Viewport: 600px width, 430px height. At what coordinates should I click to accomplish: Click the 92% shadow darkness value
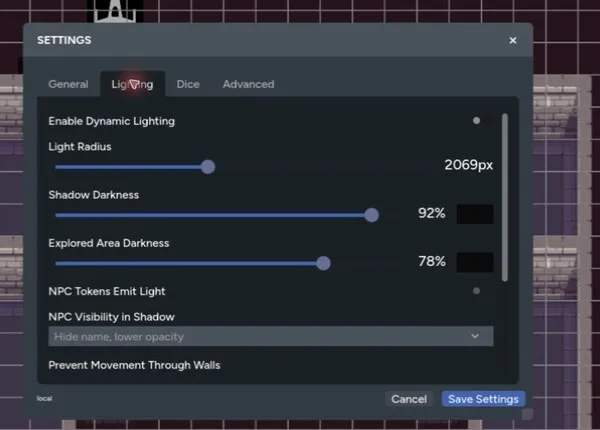tap(432, 213)
